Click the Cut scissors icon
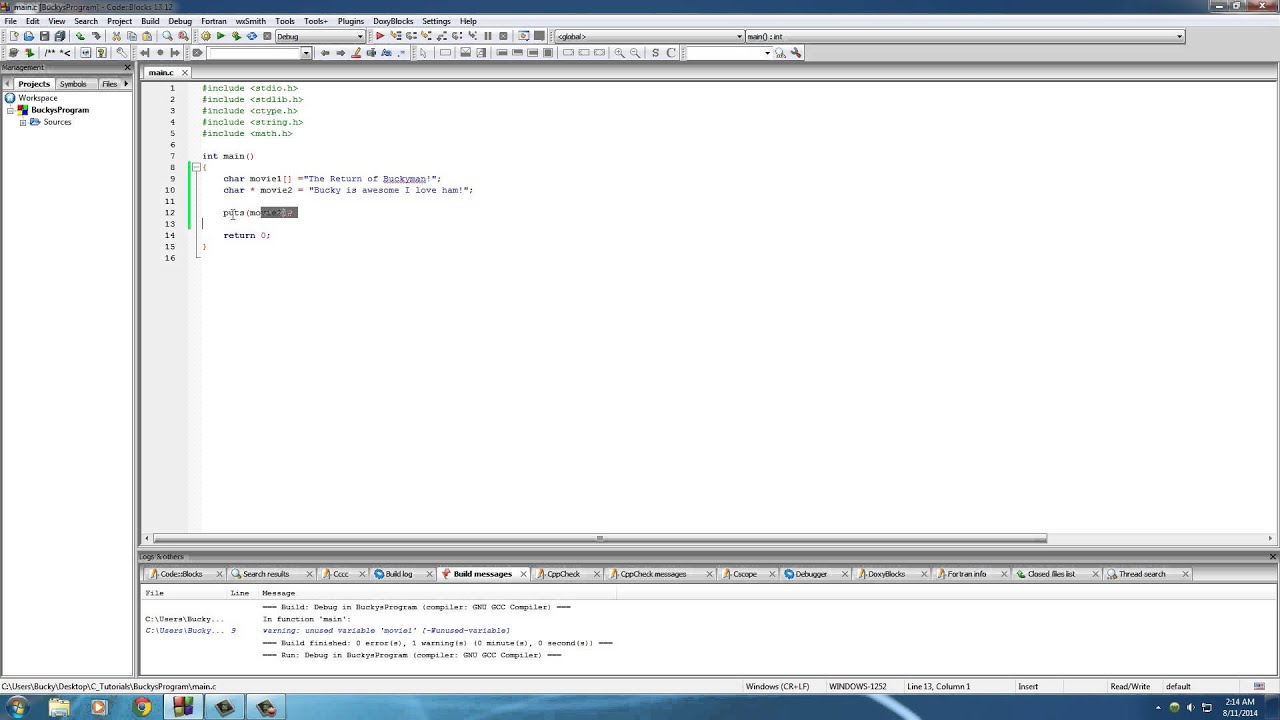This screenshot has width=1280, height=720. [x=117, y=37]
